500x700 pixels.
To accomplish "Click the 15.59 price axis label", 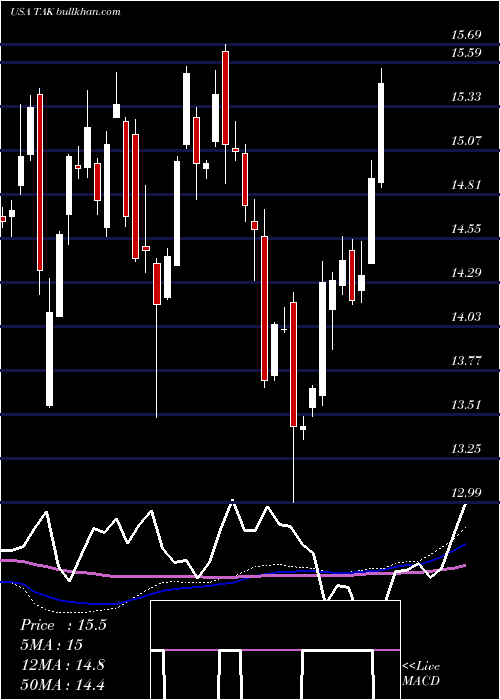I will point(466,53).
